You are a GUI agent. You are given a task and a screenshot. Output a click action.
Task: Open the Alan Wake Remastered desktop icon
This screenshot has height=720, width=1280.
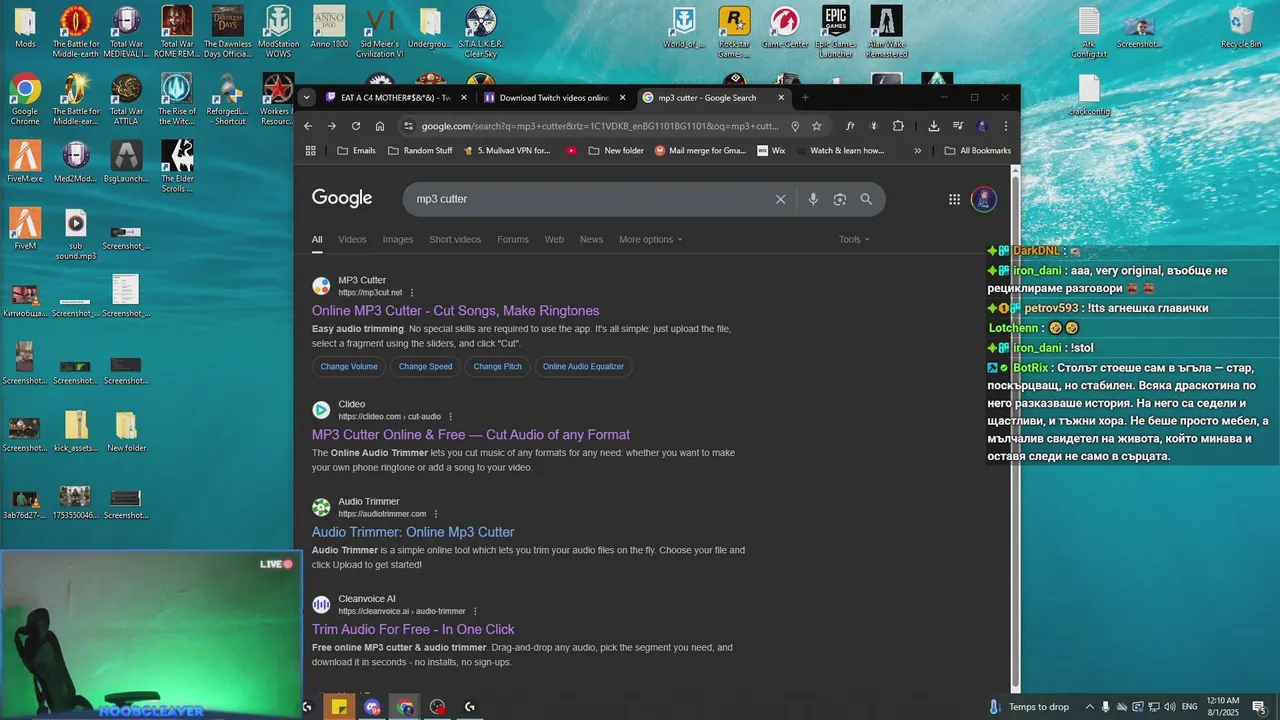[886, 32]
